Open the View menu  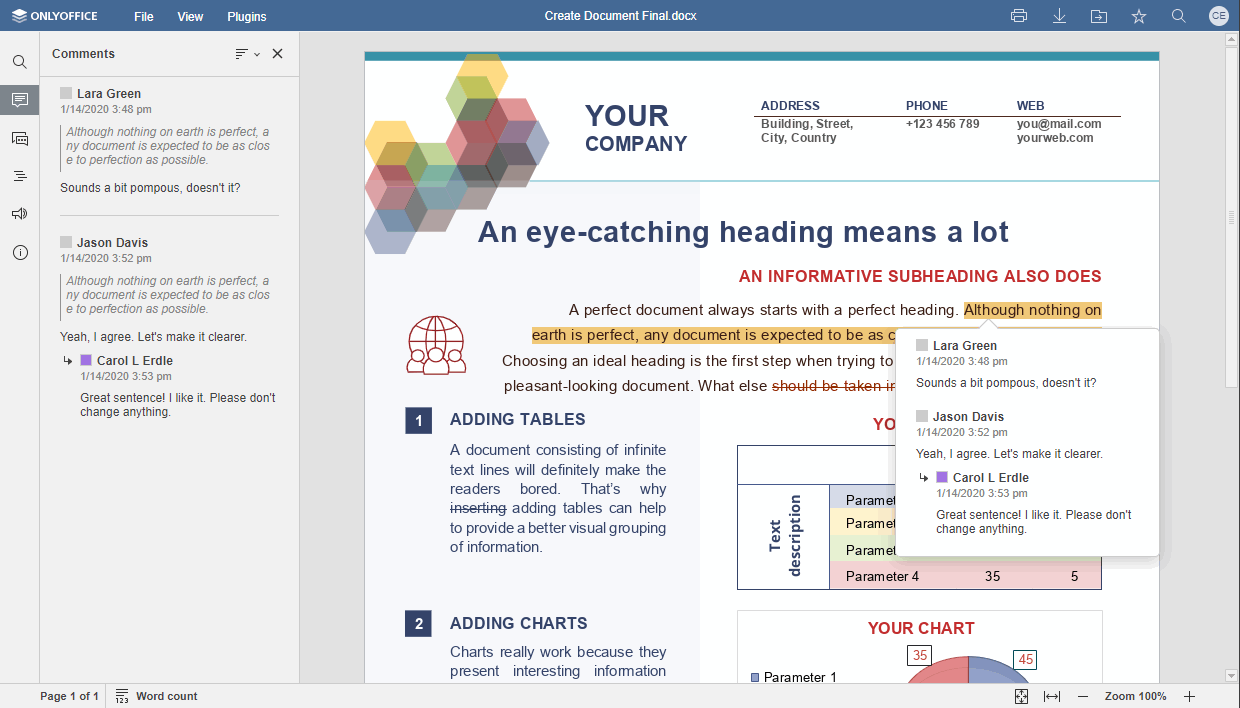point(190,17)
